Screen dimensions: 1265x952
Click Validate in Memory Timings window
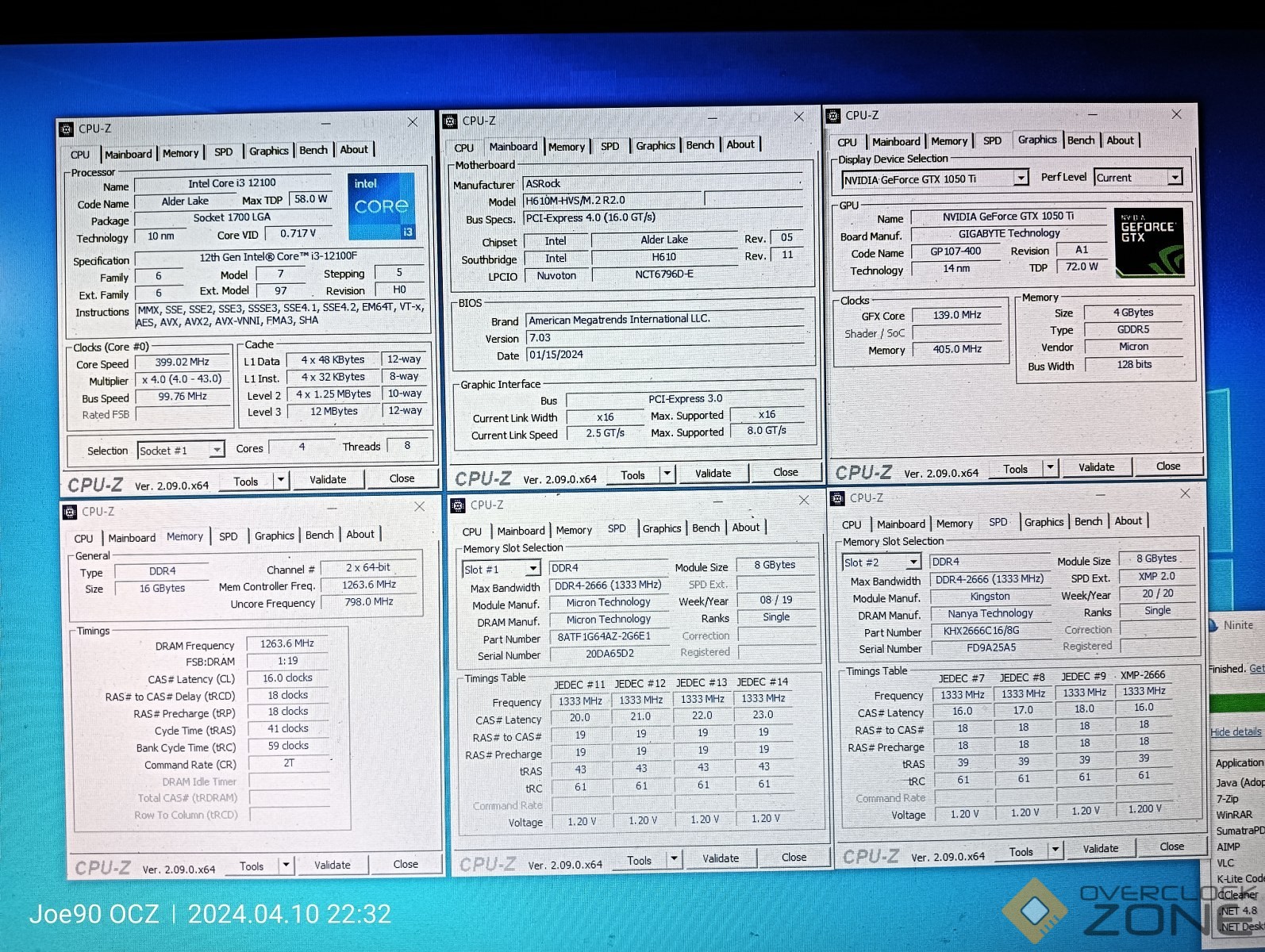(x=332, y=865)
